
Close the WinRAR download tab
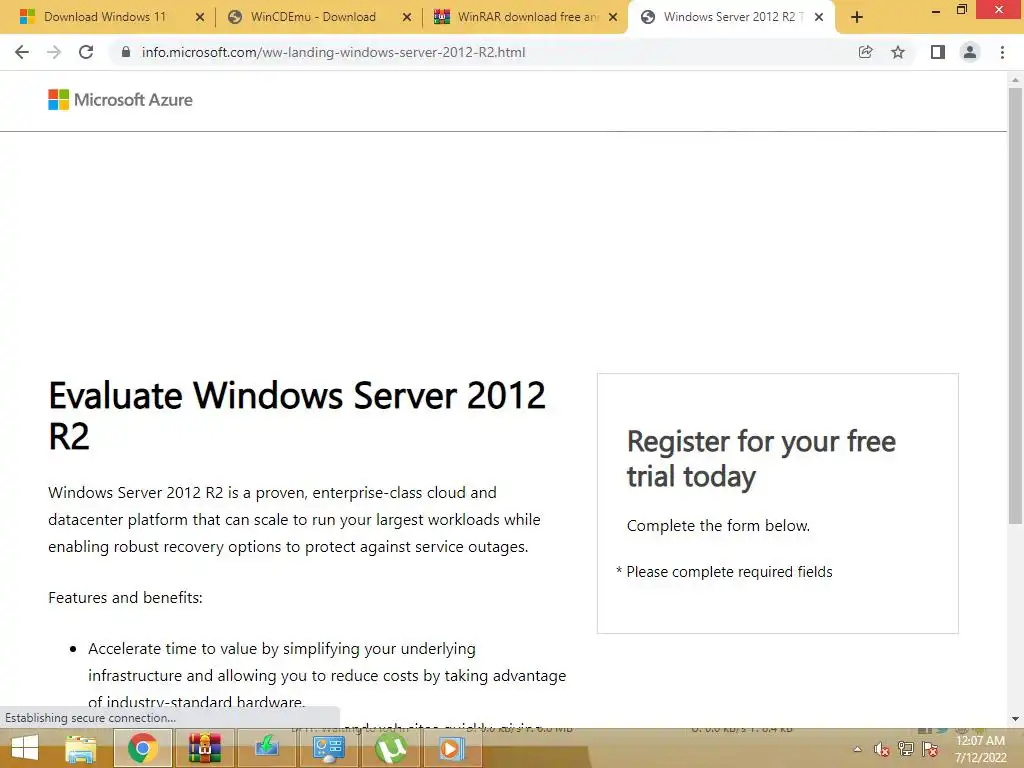pyautogui.click(x=613, y=17)
